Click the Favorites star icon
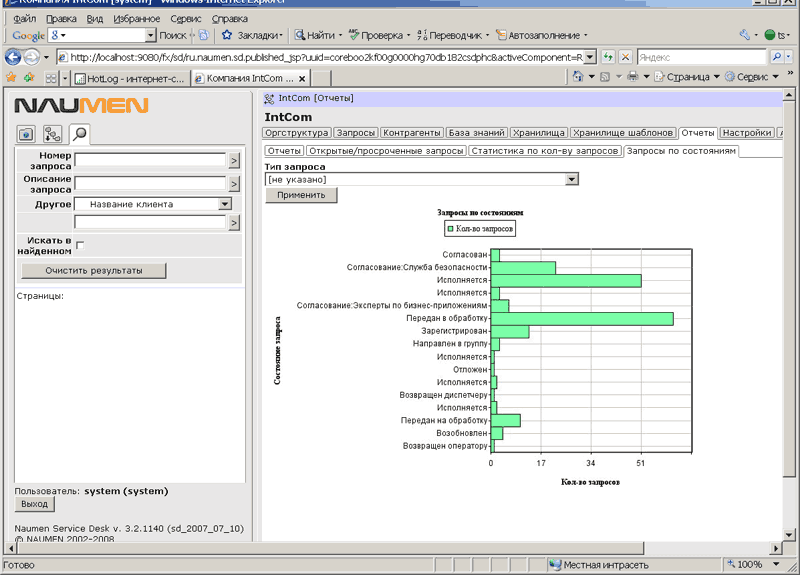Image resolution: width=800 pixels, height=575 pixels. coord(11,78)
